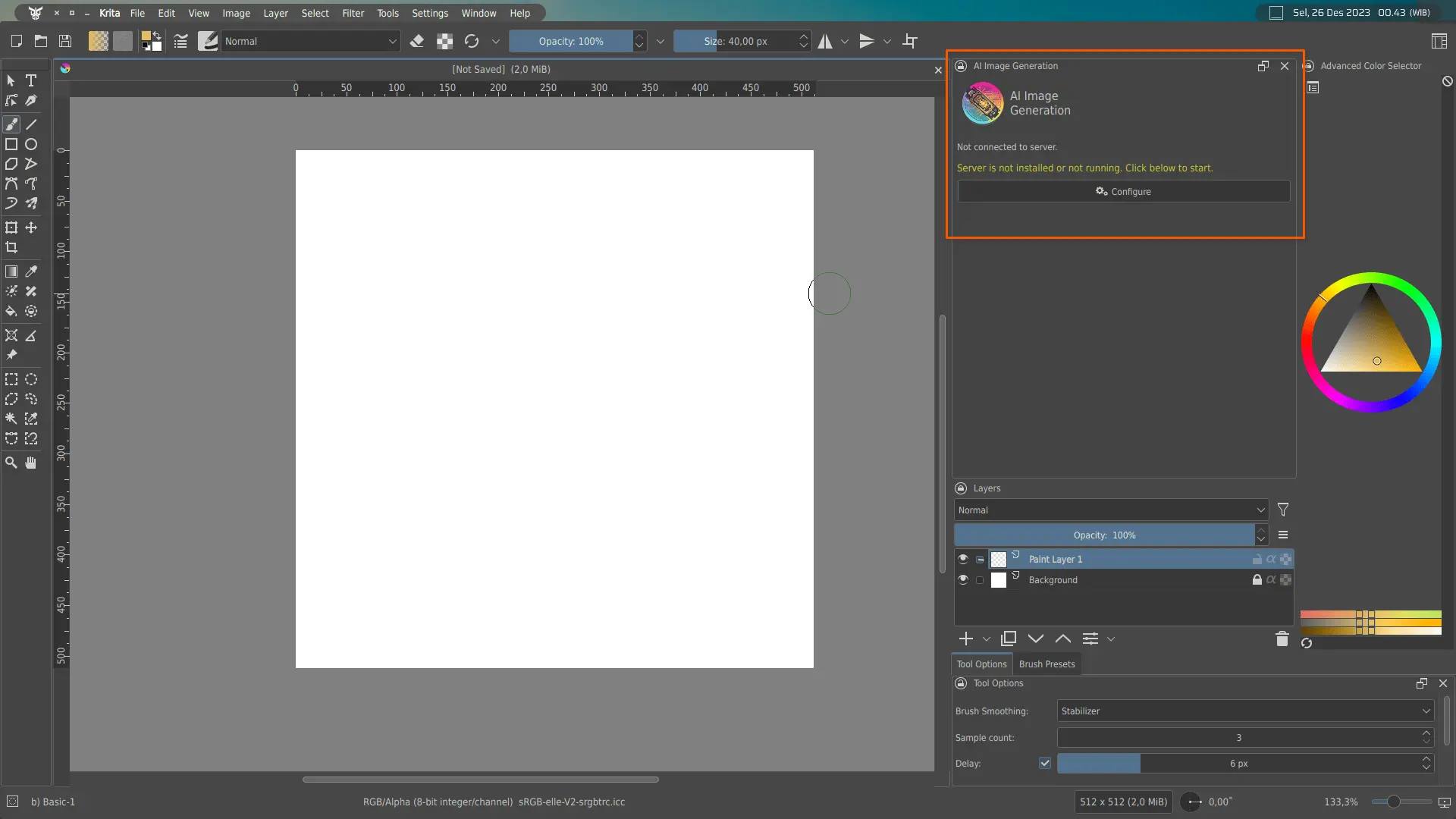Hide Paint Layer 1 visibility
Viewport: 1456px width, 819px height.
(963, 559)
